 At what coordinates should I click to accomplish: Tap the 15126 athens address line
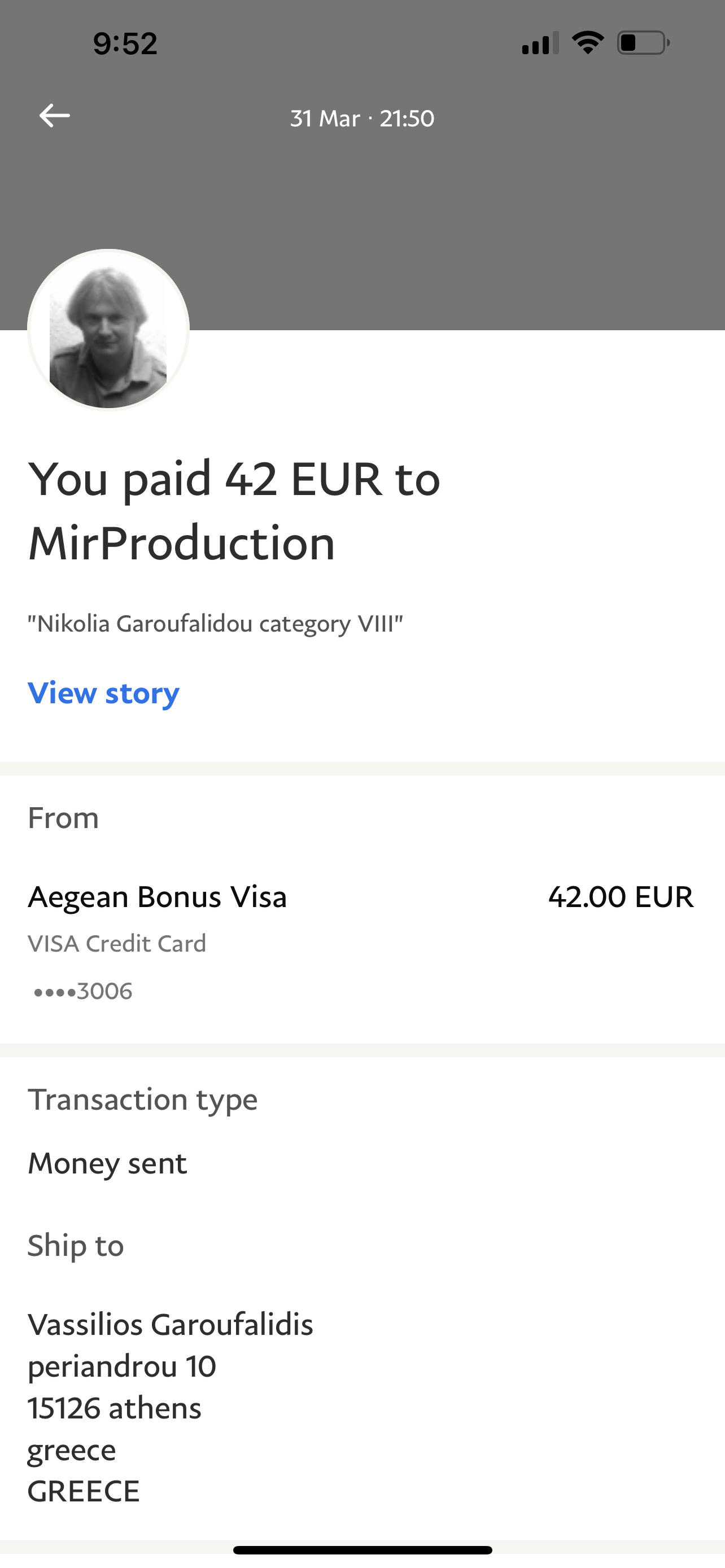[115, 1408]
